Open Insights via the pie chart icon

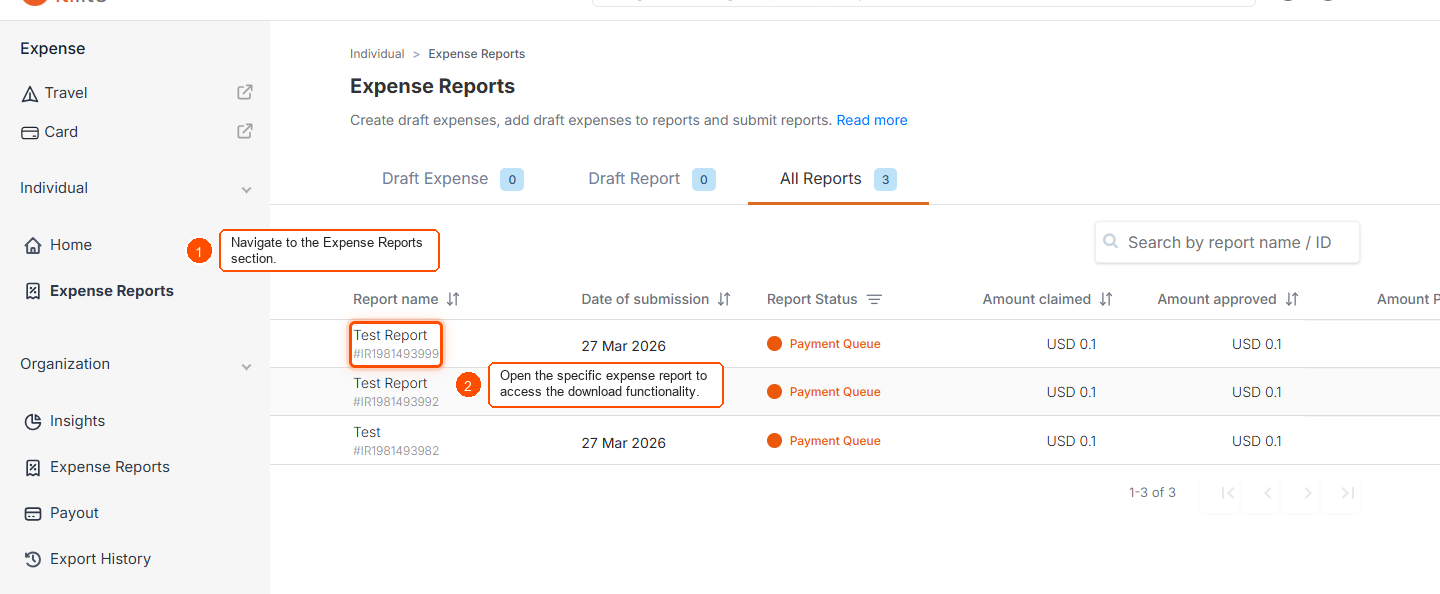pos(33,421)
